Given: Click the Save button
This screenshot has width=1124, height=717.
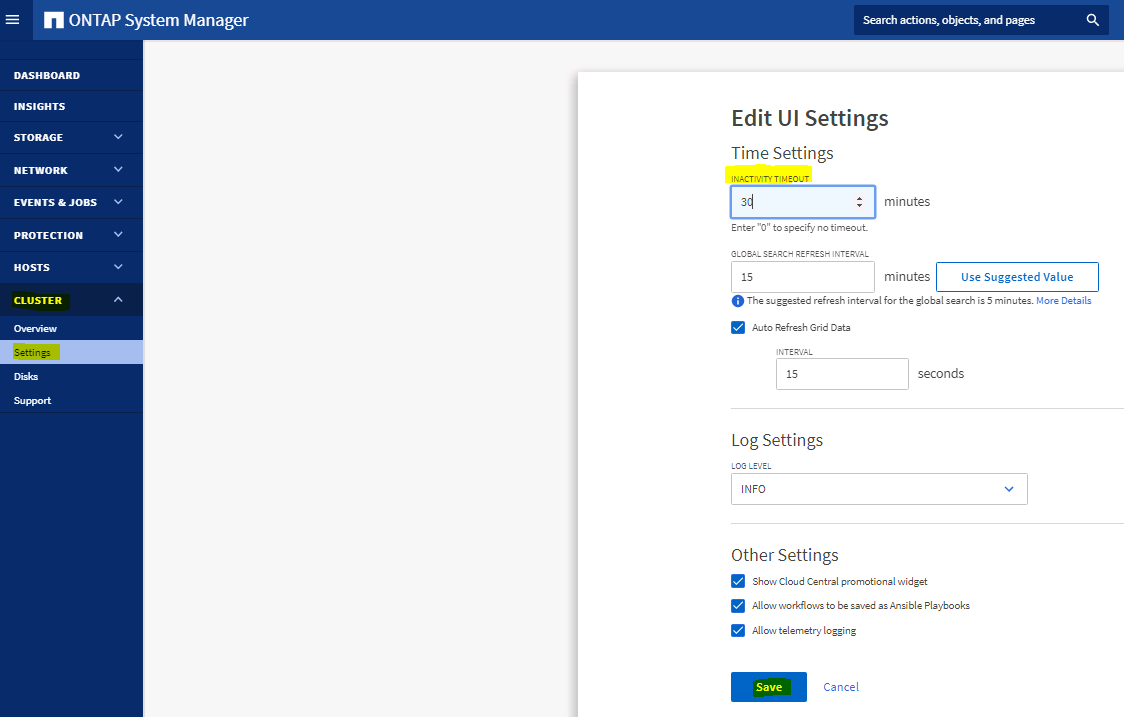Looking at the screenshot, I should [768, 687].
